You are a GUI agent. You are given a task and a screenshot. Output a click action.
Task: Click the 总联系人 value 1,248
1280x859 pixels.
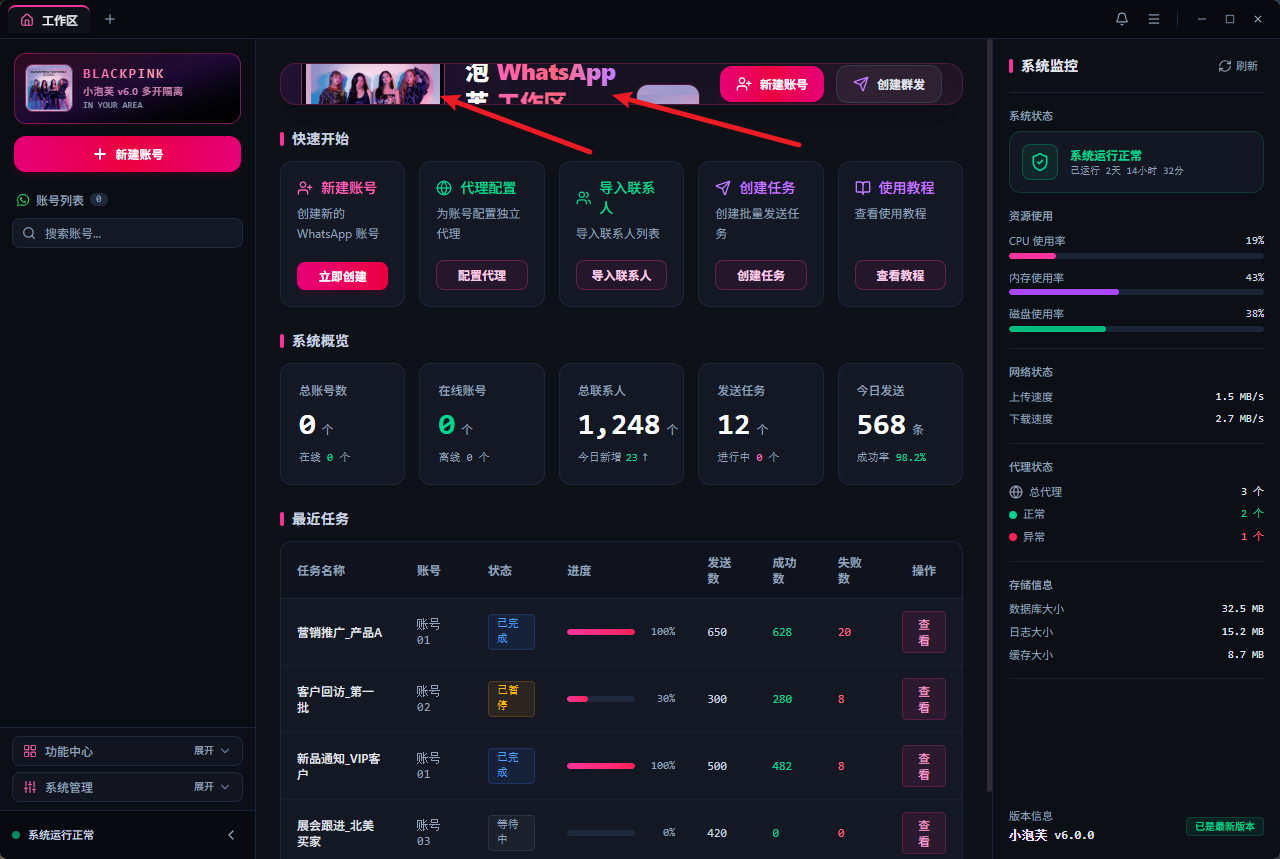619,425
